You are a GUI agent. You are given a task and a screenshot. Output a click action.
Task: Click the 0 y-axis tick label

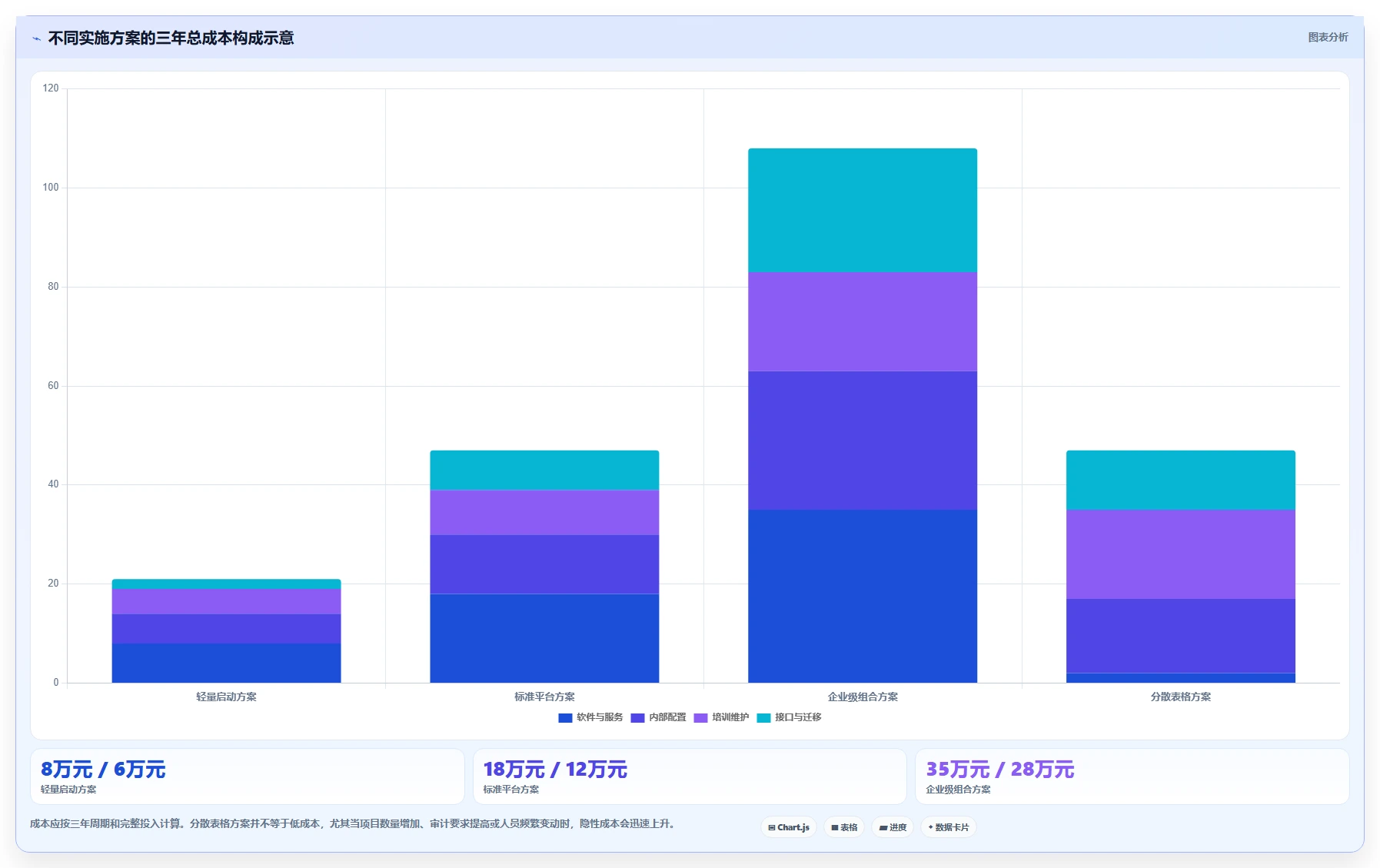pyautogui.click(x=56, y=683)
